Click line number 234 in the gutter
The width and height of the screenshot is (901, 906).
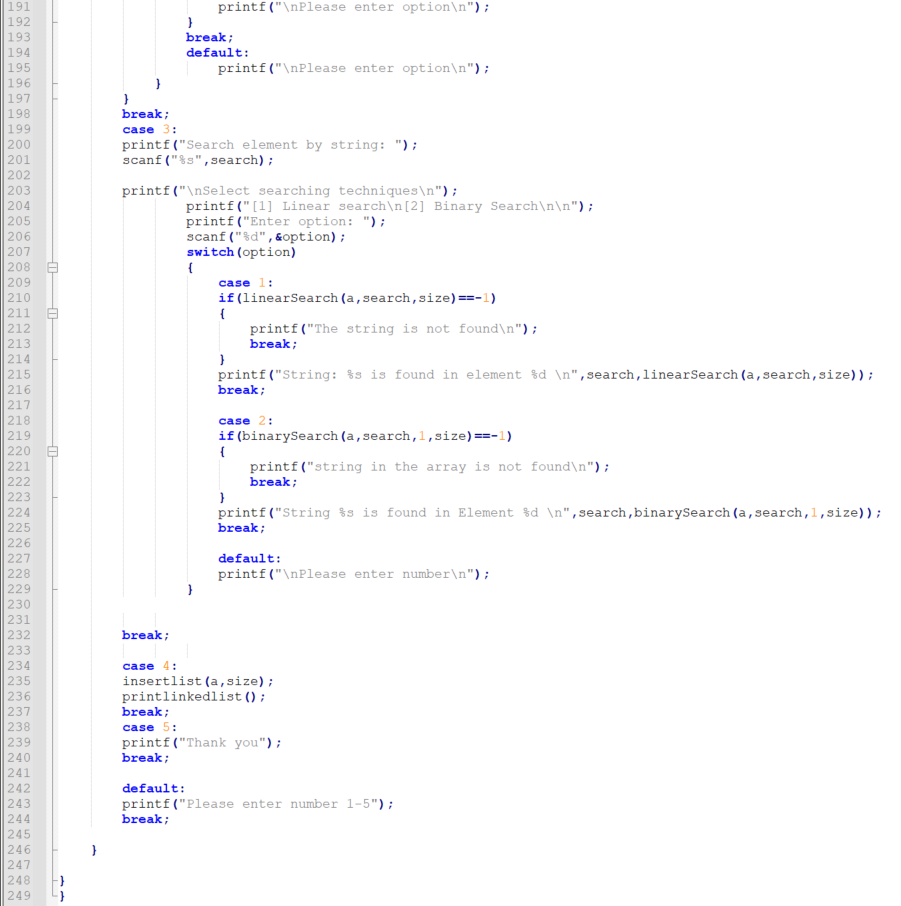pyautogui.click(x=18, y=665)
